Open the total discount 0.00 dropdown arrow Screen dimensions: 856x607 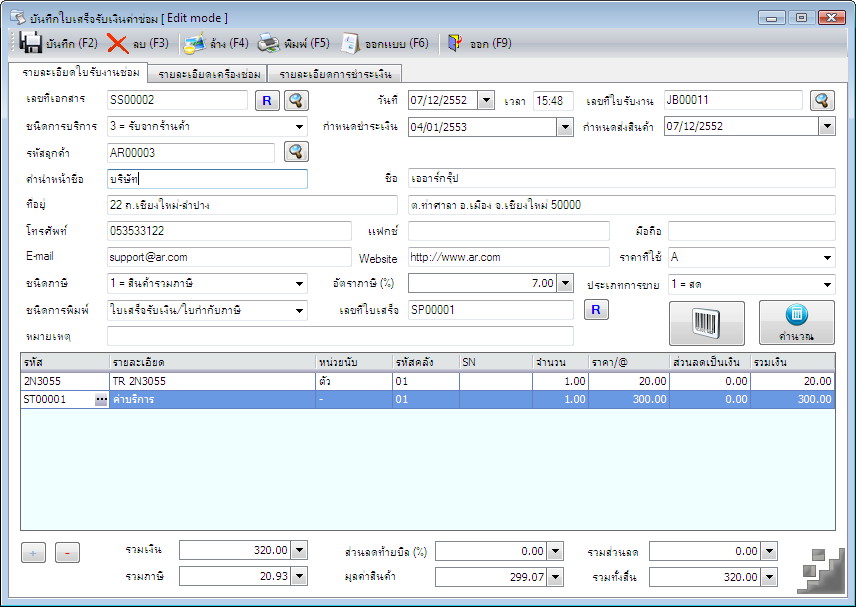pos(769,551)
